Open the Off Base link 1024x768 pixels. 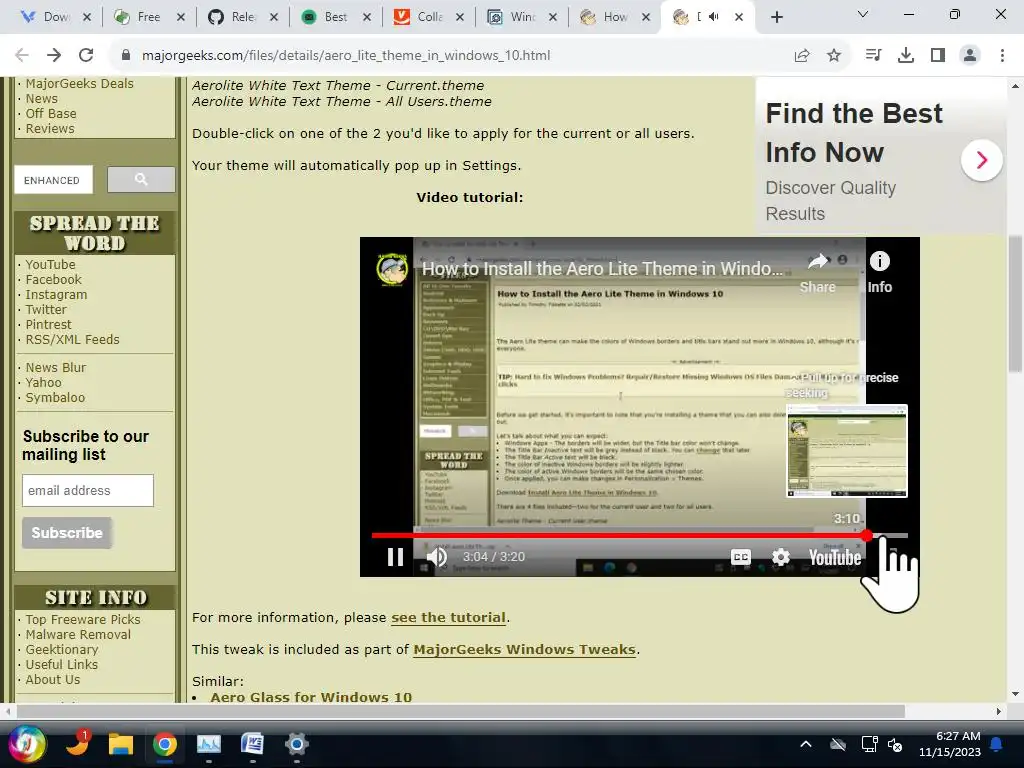[51, 114]
